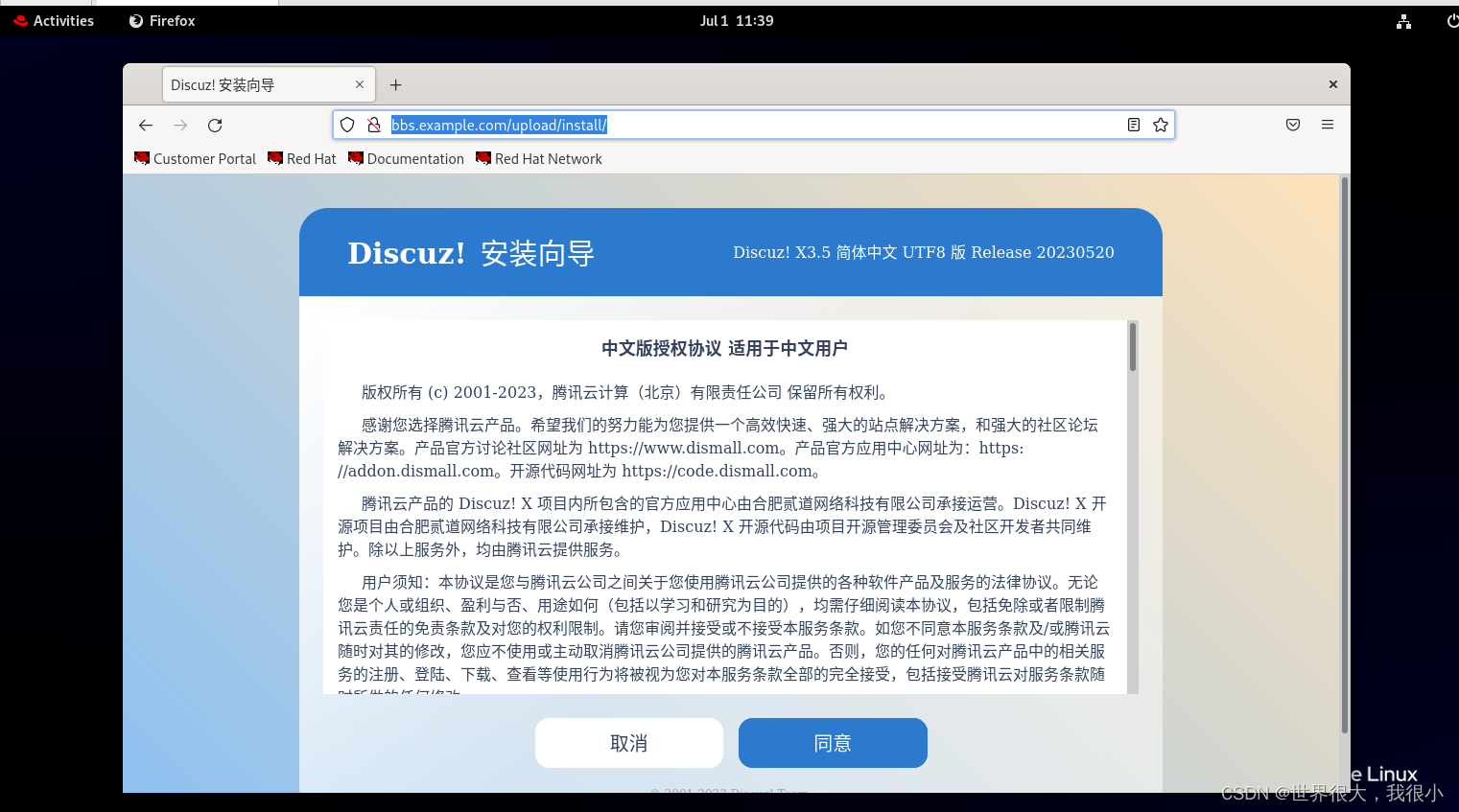Open the Activities overview
The image size is (1459, 812).
coord(53,20)
